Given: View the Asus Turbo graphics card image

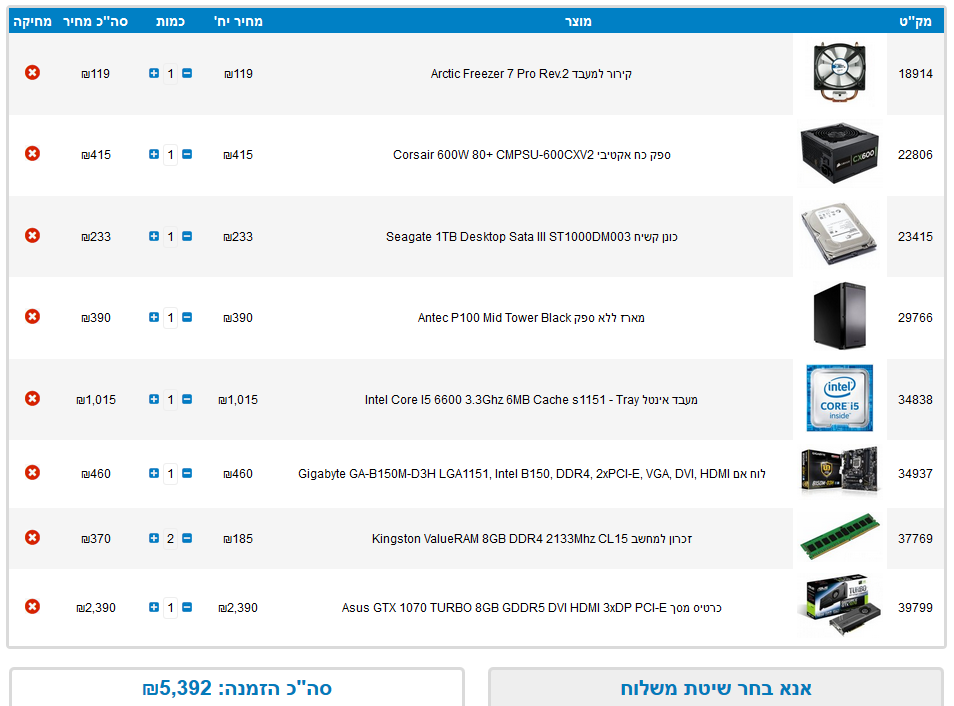Looking at the screenshot, I should tap(840, 605).
